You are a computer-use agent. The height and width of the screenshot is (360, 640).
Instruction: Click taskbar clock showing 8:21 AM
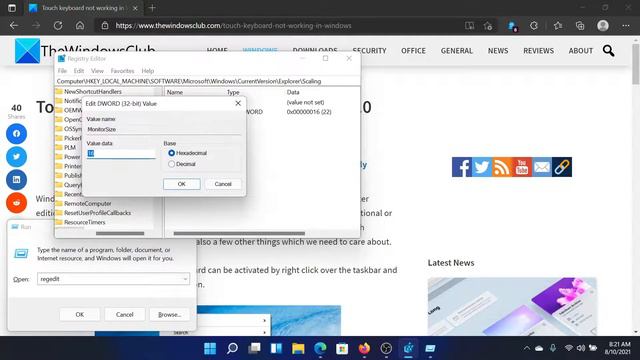[x=619, y=348]
